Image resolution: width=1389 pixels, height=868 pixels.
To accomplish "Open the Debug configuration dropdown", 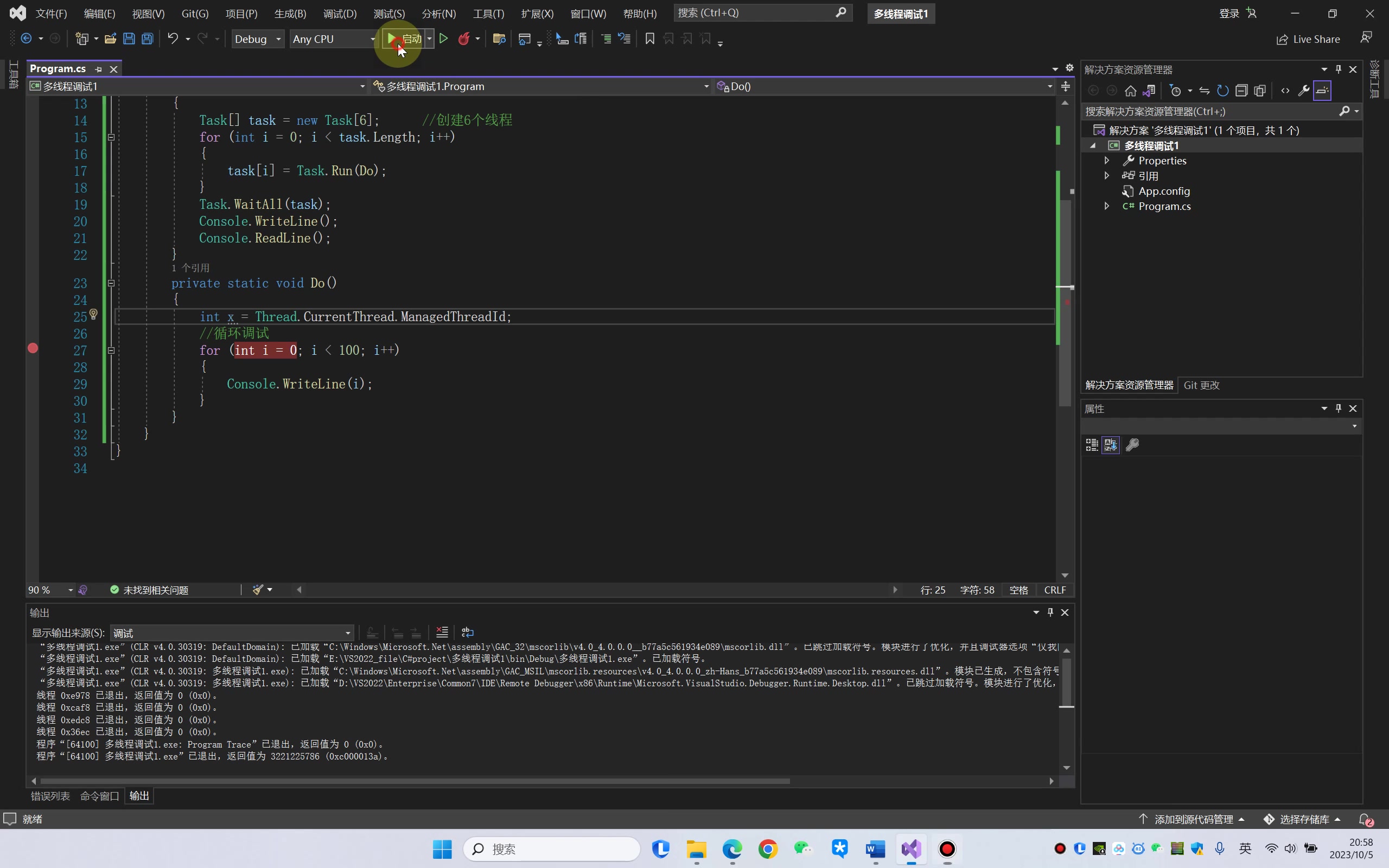I will (257, 39).
